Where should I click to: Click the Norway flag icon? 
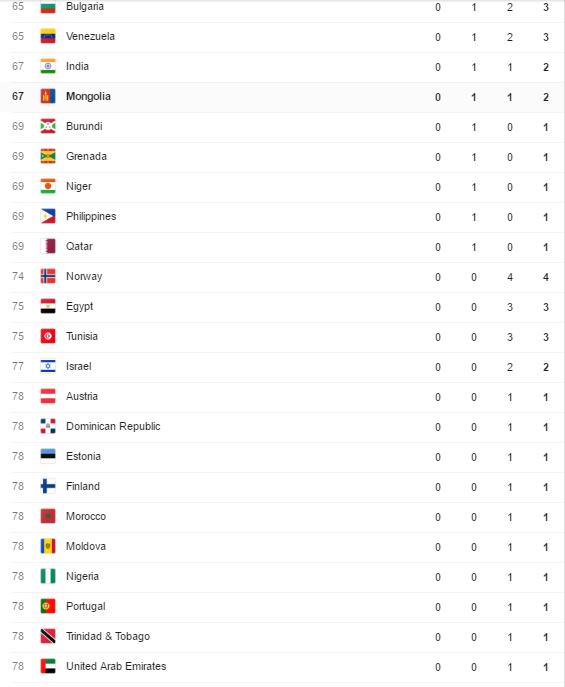click(48, 276)
